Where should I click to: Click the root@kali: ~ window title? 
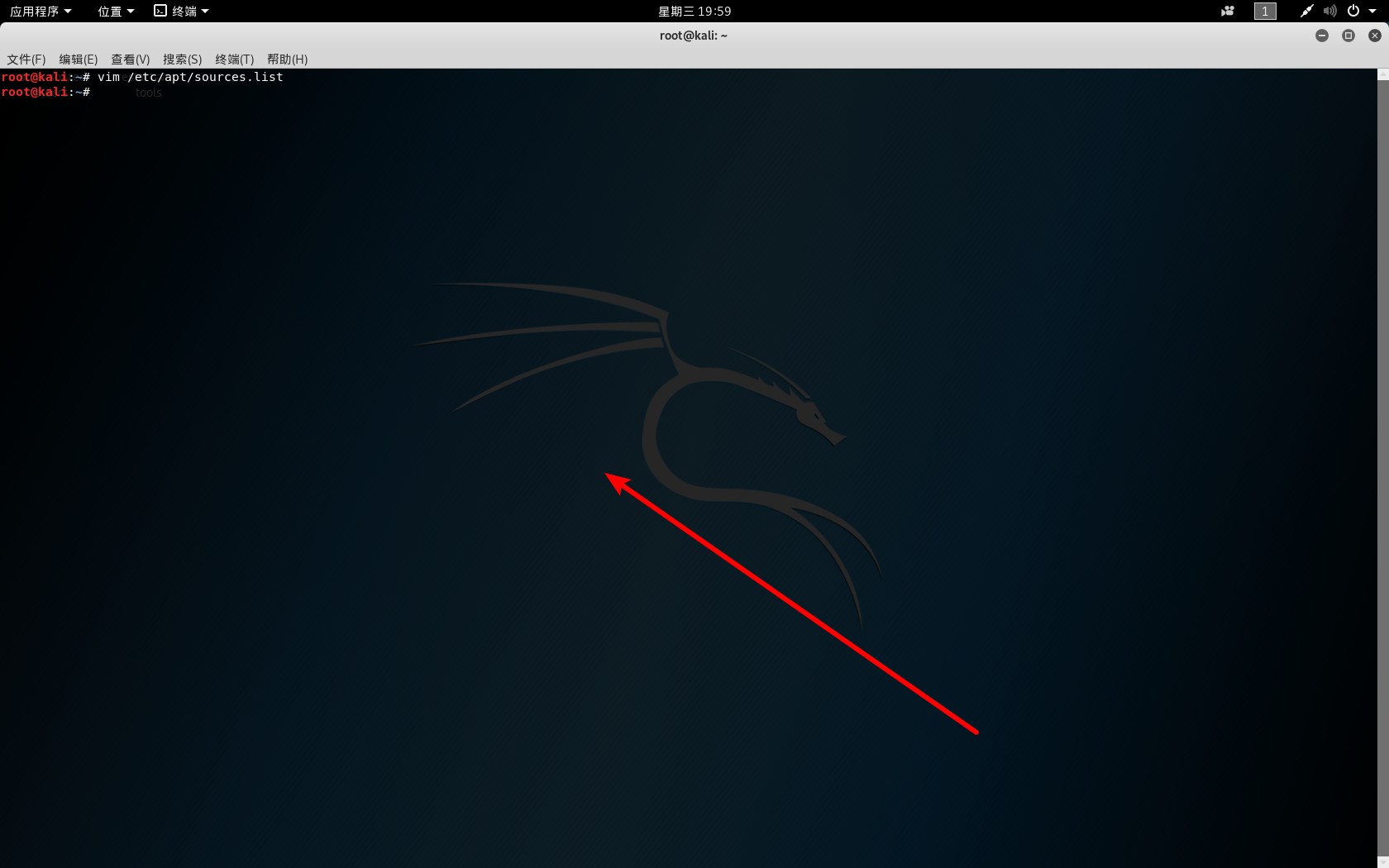click(x=694, y=36)
